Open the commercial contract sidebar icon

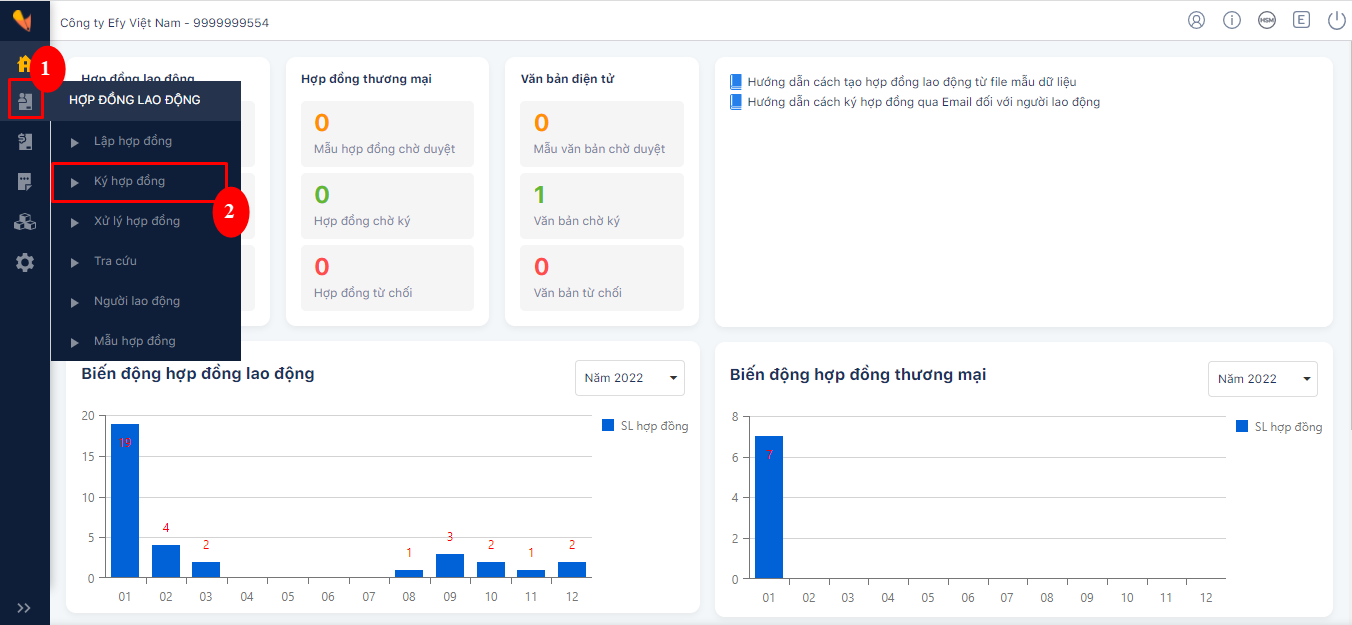coord(25,142)
